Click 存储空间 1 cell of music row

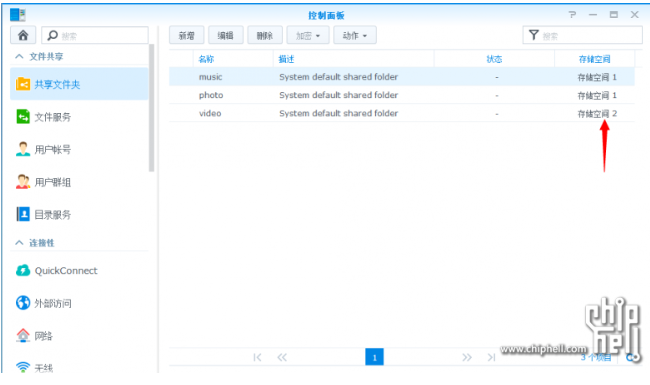(x=597, y=77)
